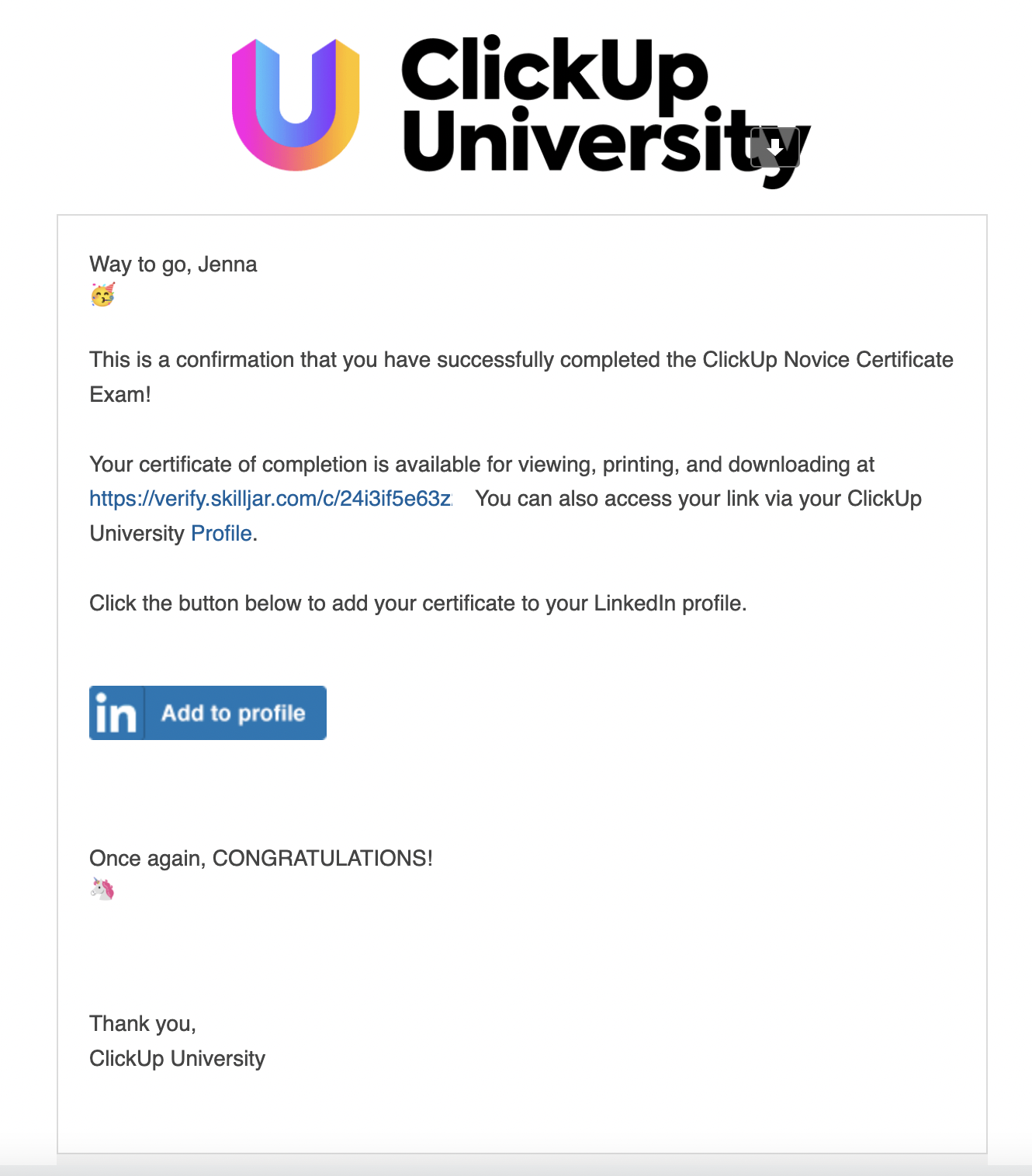Screen dimensions: 1032x1176
Task: Click the 'This is a confirmation' sentence
Action: [521, 360]
